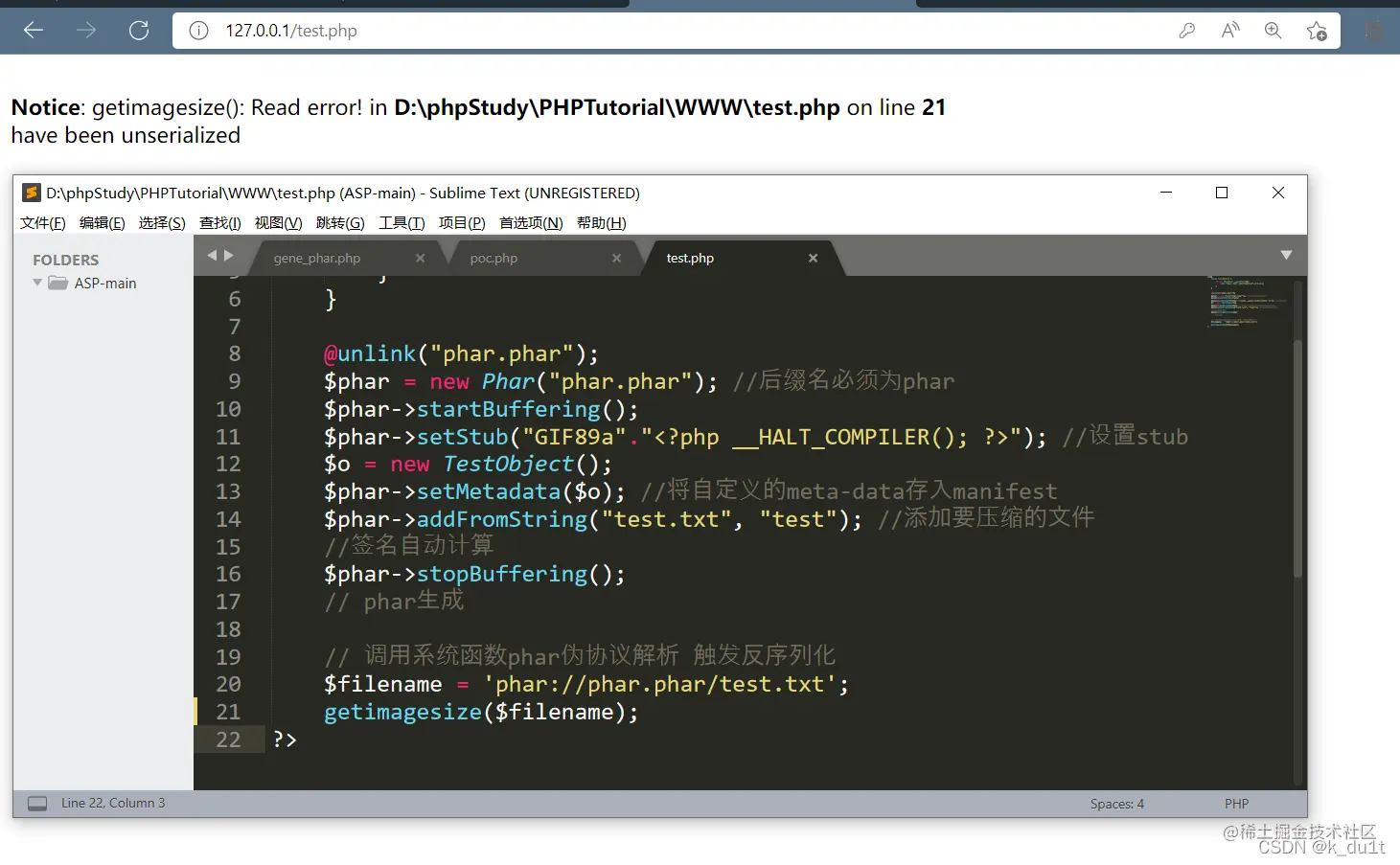Click the 'phar://phar.phar/test.txt' string
Image resolution: width=1400 pixels, height=865 pixels.
tap(659, 684)
